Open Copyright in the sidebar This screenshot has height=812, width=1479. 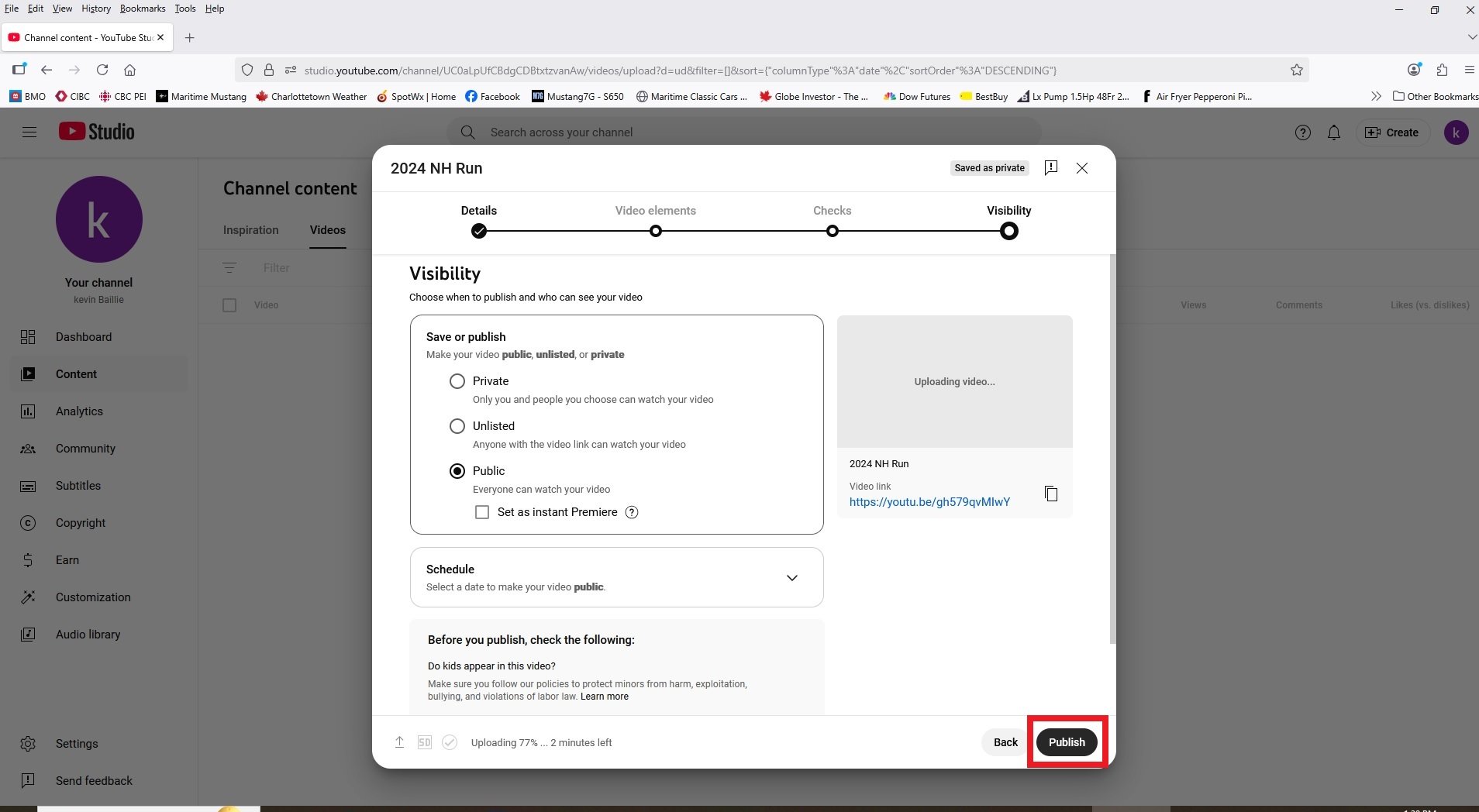[99, 523]
